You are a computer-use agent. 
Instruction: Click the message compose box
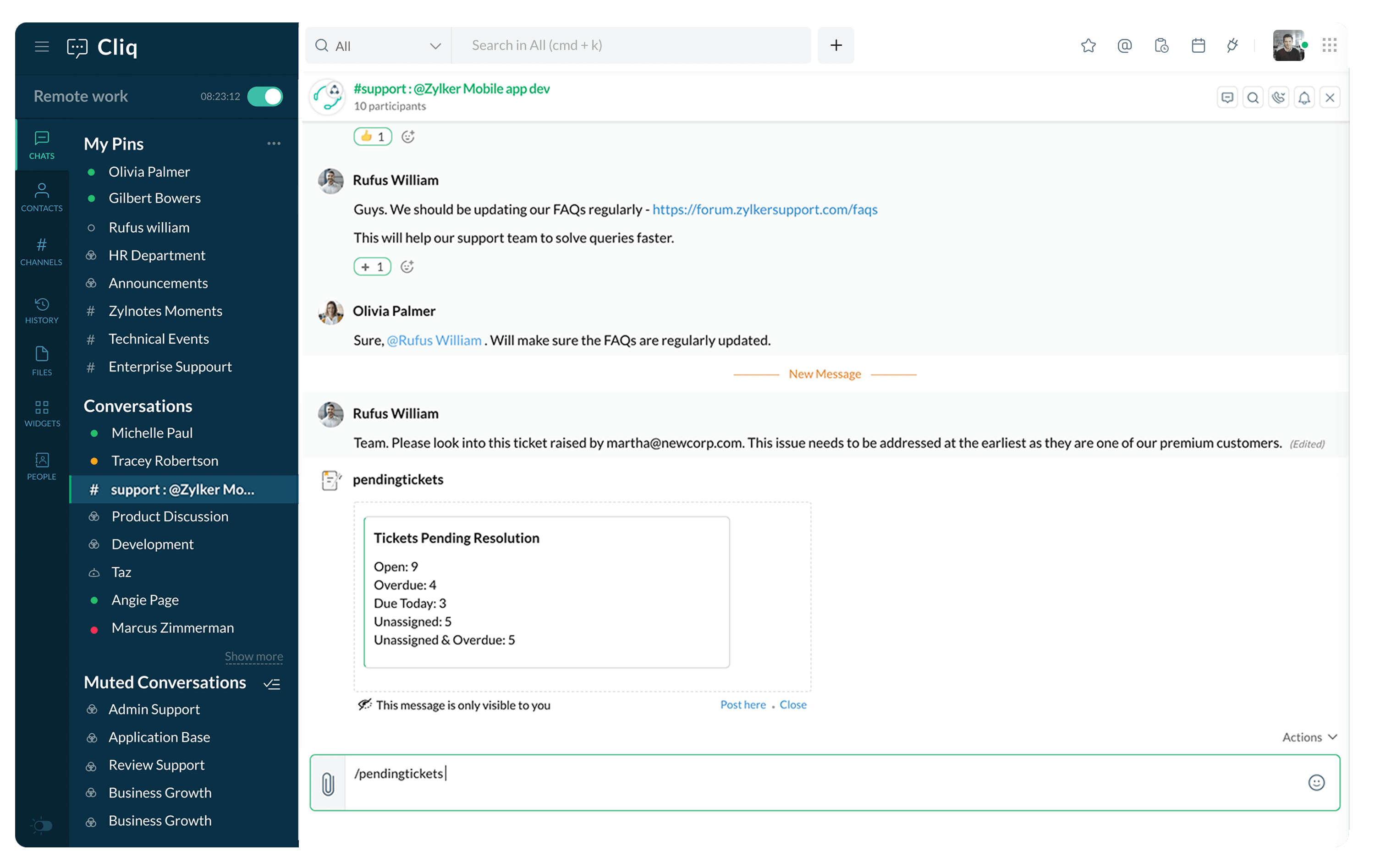pyautogui.click(x=825, y=783)
